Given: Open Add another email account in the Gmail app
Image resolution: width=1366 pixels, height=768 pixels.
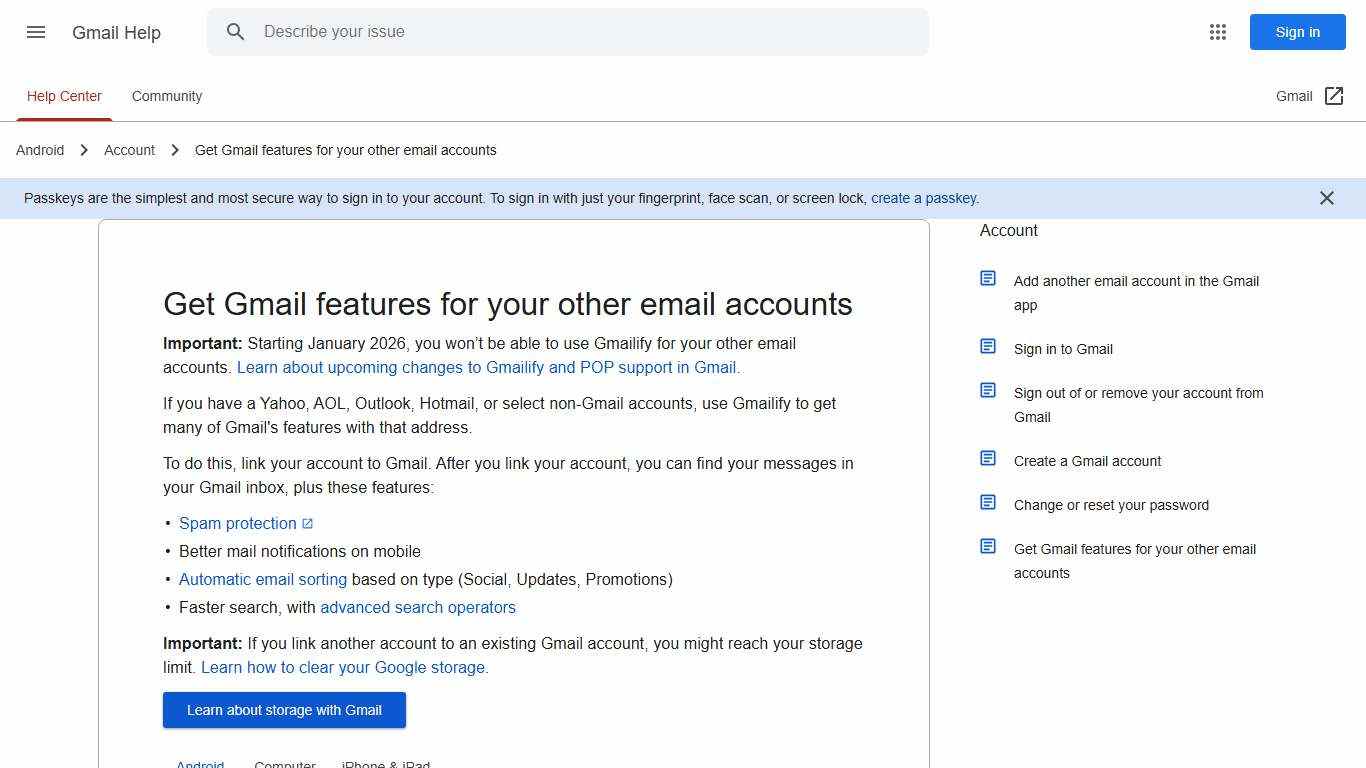Looking at the screenshot, I should click(x=1136, y=293).
